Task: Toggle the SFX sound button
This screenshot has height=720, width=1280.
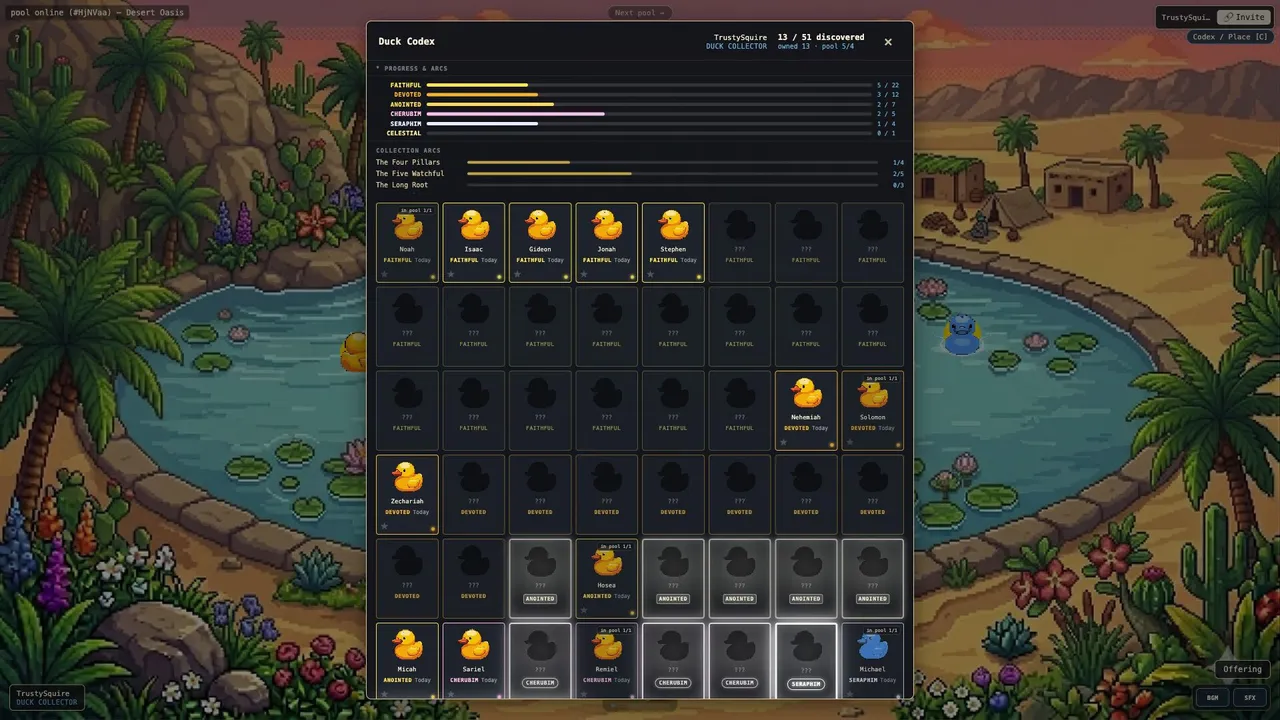Action: pyautogui.click(x=1250, y=697)
